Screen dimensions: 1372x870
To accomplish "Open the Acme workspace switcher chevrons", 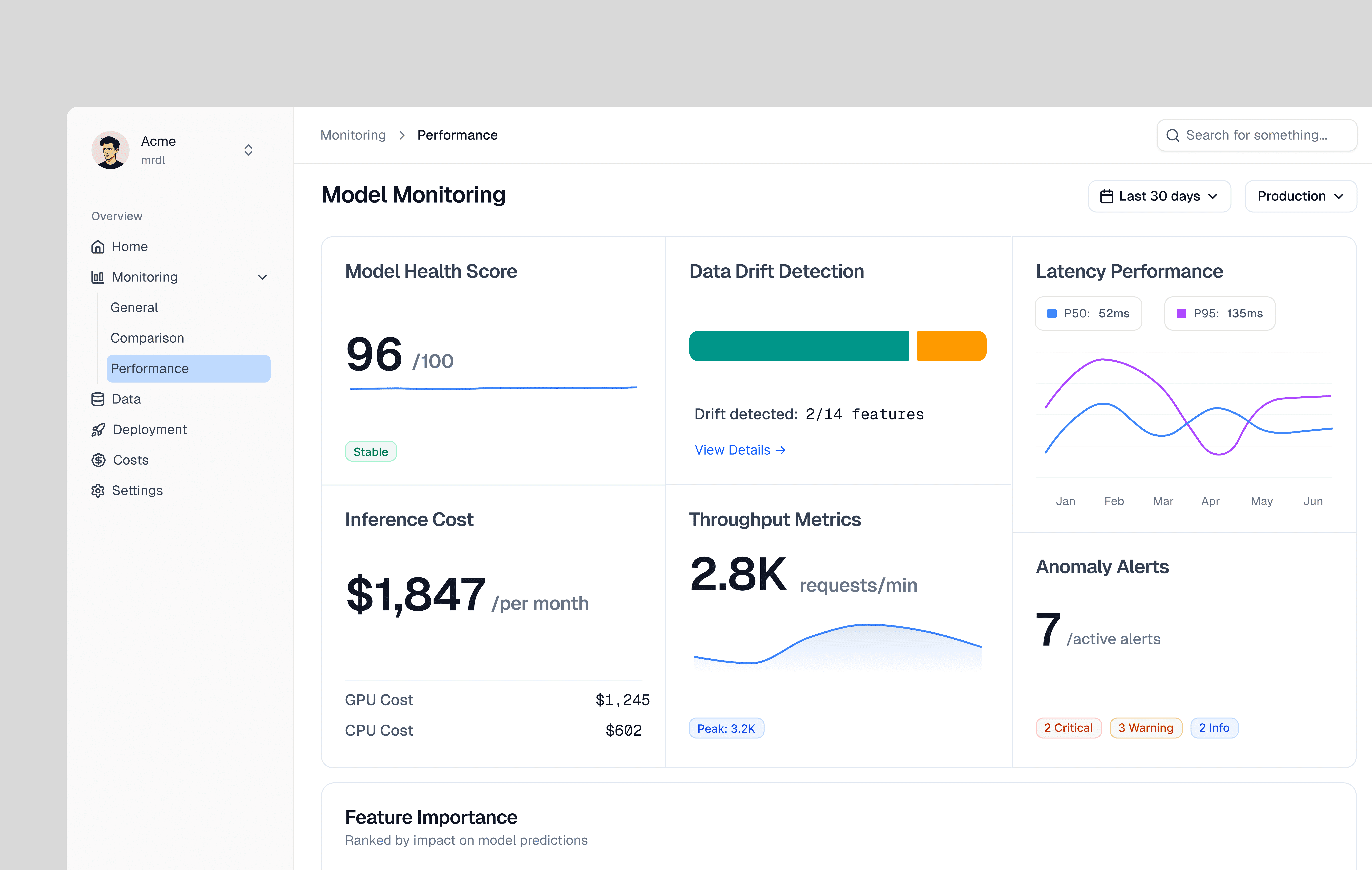I will 248,150.
